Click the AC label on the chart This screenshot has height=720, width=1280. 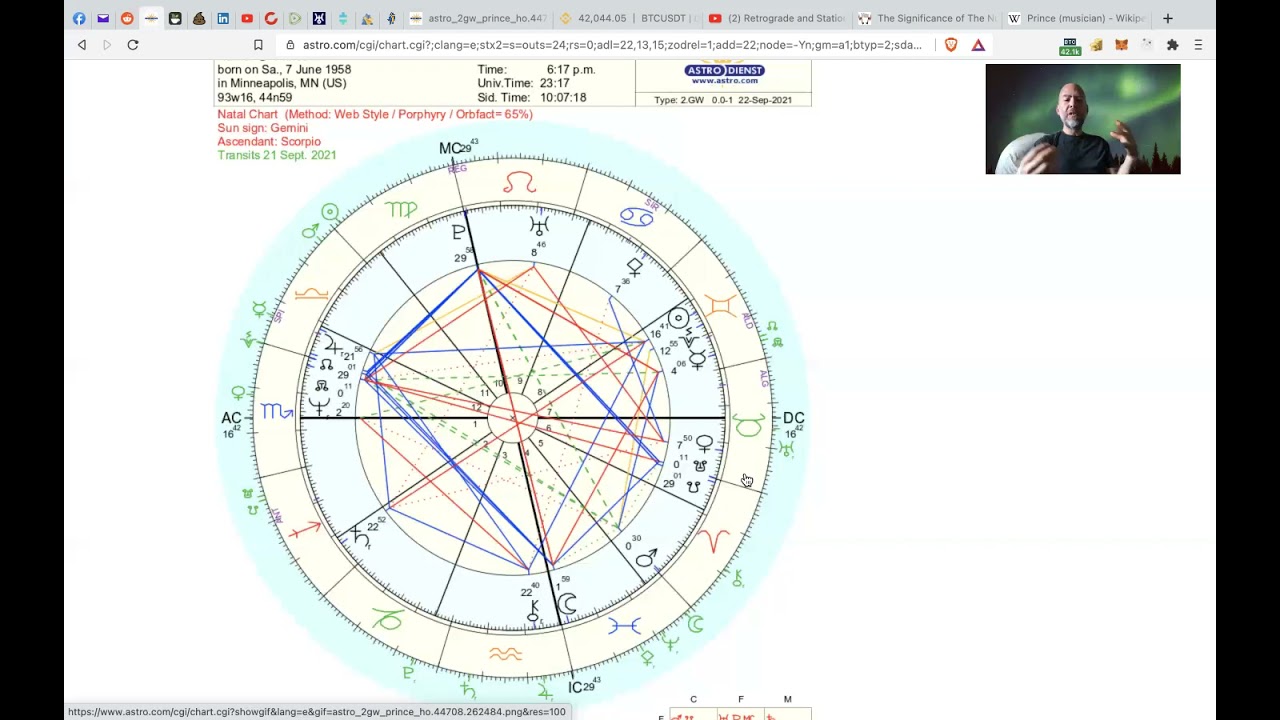[230, 418]
